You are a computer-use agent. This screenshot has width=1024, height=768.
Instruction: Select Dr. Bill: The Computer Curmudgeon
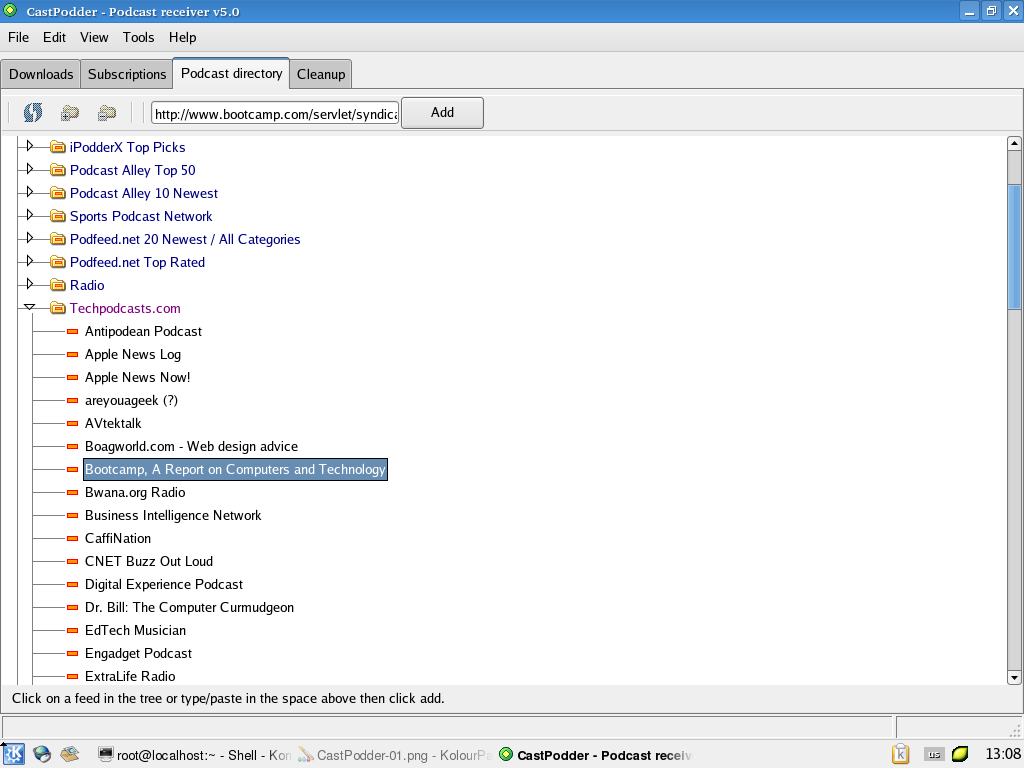click(x=189, y=607)
